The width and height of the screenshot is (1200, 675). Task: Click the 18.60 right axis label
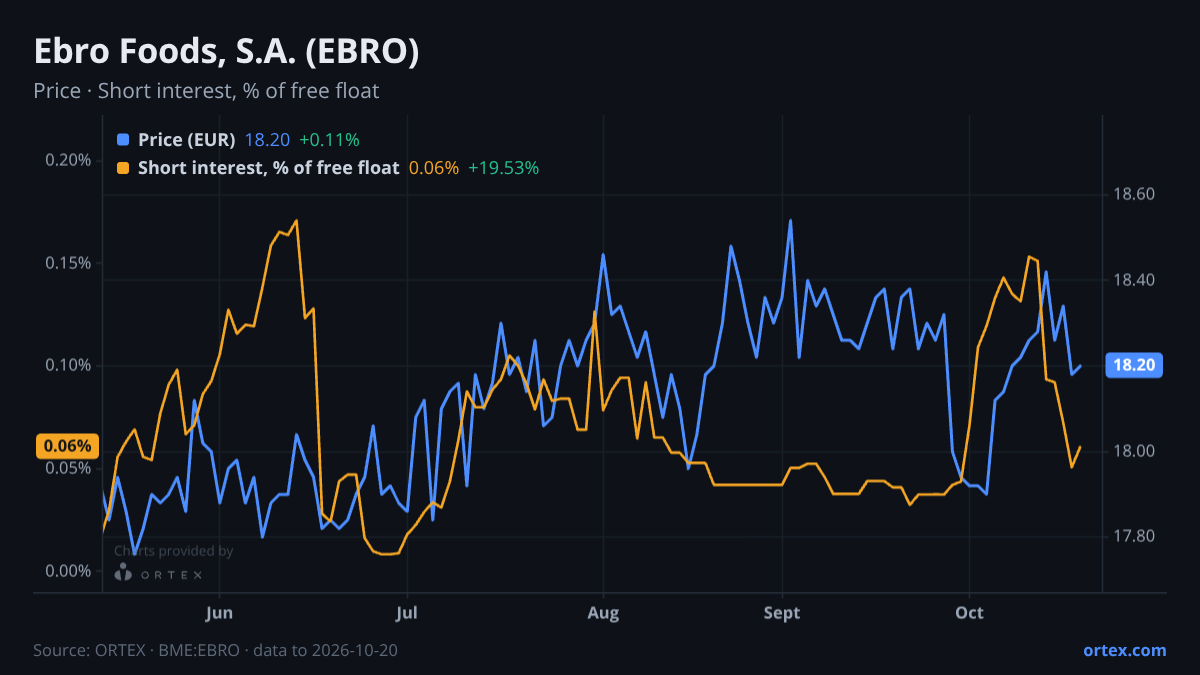1134,194
